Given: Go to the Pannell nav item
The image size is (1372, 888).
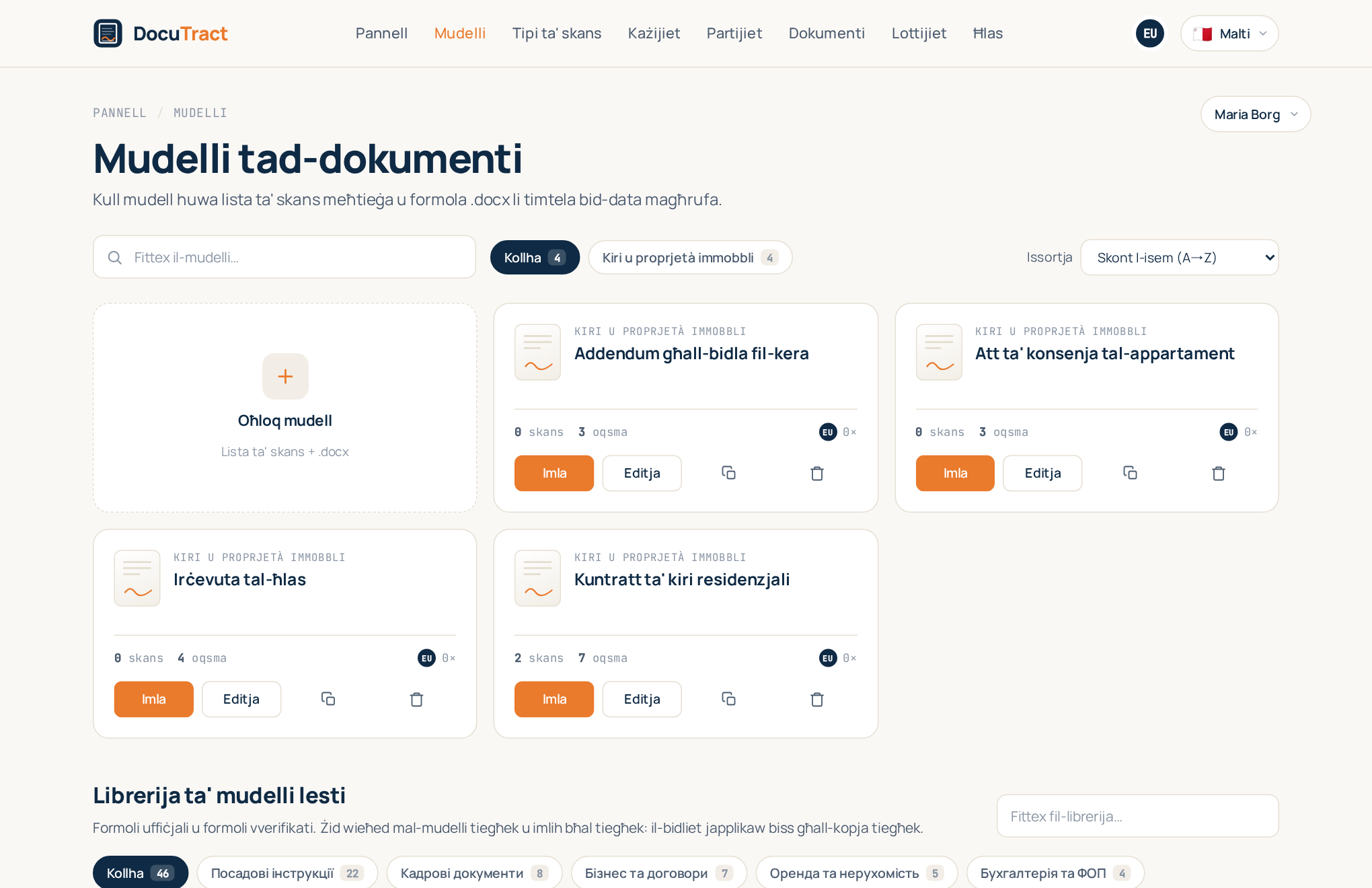Looking at the screenshot, I should [x=381, y=33].
